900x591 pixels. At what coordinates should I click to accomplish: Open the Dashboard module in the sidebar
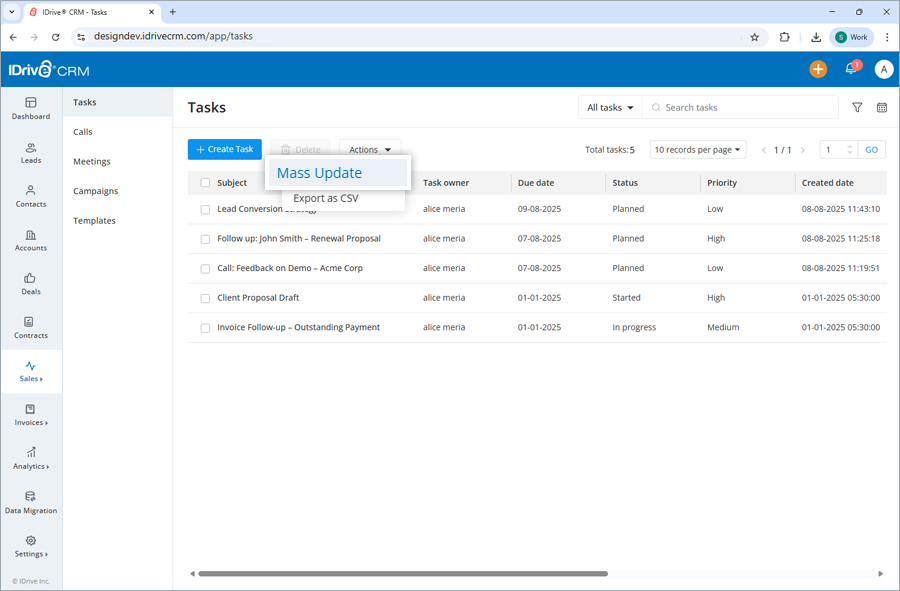click(31, 110)
